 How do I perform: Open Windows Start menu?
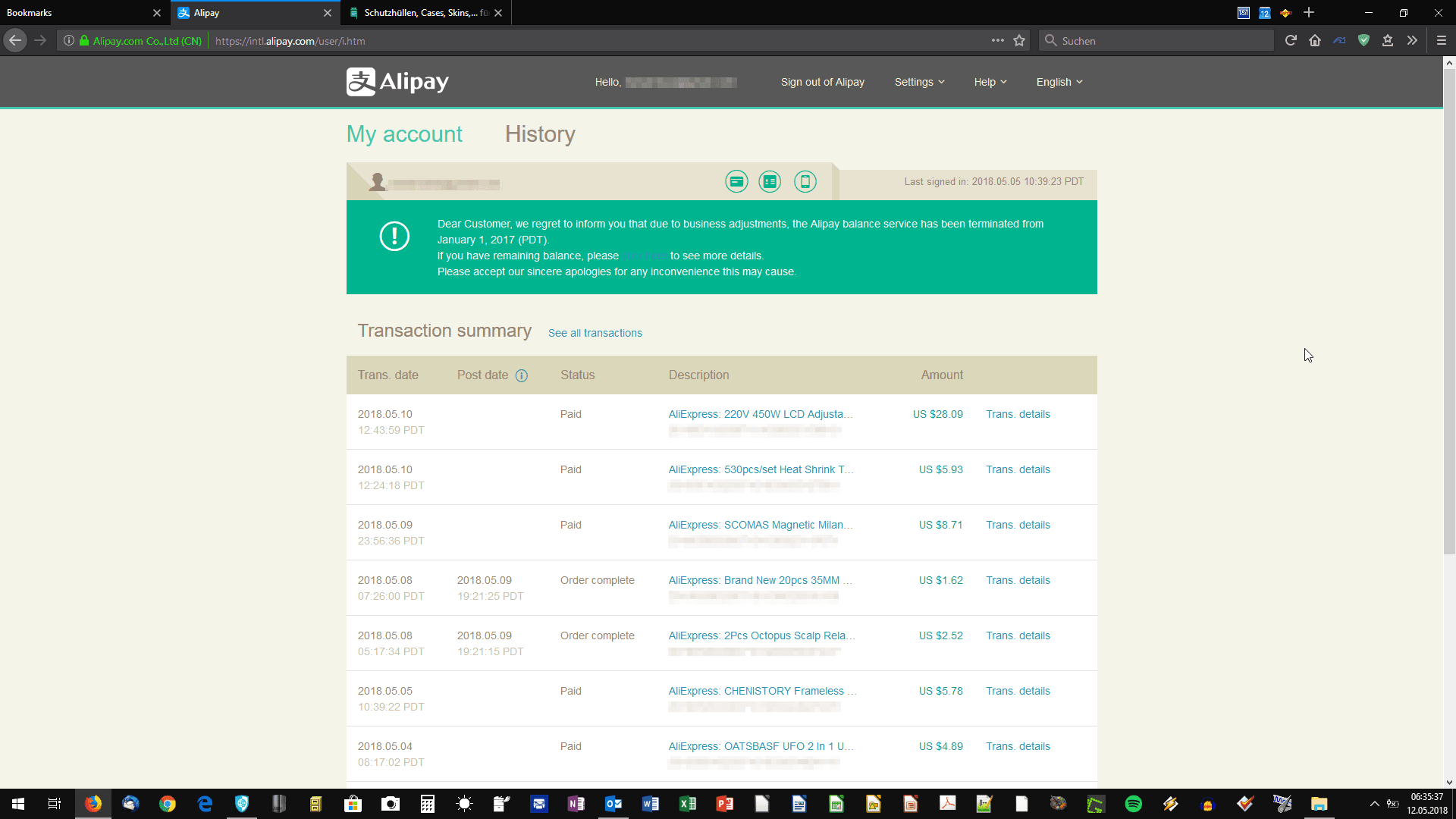tap(18, 804)
